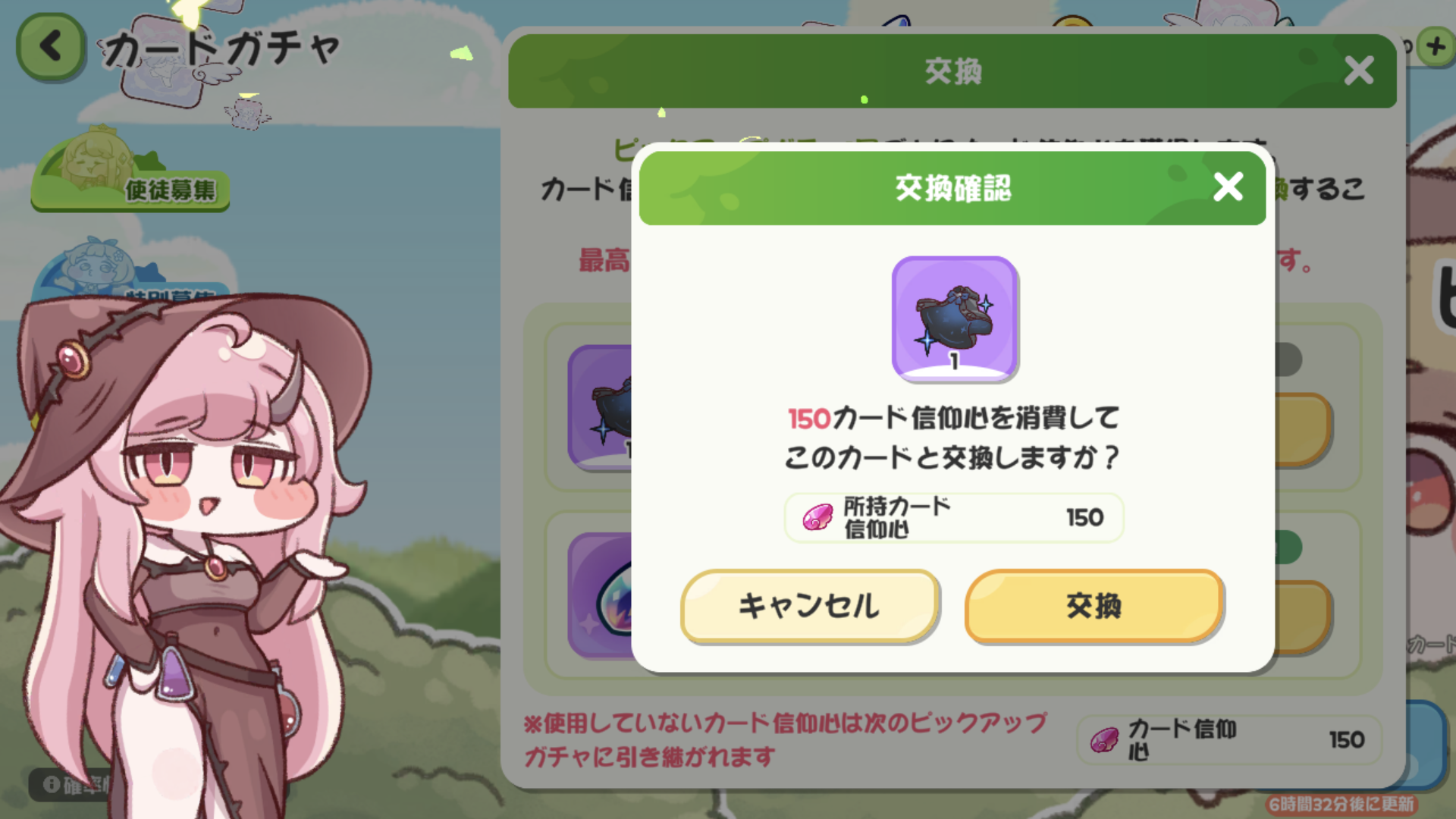Open the 確率 info button at bottom left
Viewport: 1456px width, 819px height.
click(72, 785)
